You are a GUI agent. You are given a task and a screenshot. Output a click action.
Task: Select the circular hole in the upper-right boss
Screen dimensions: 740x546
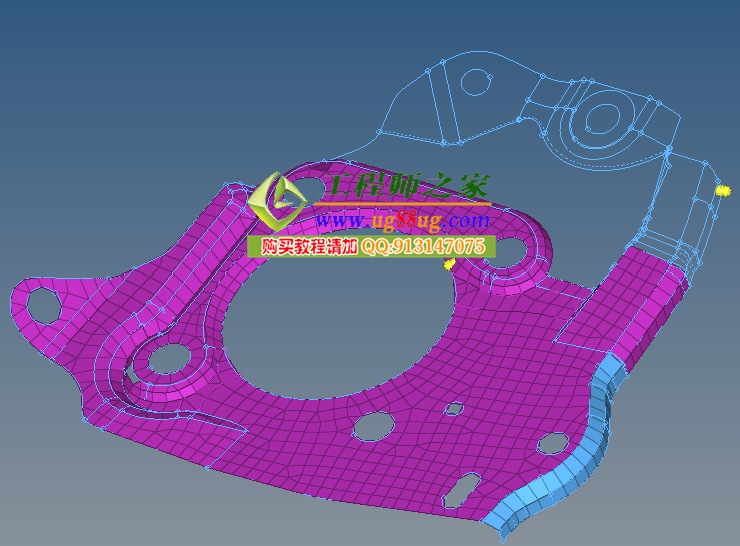pyautogui.click(x=510, y=251)
